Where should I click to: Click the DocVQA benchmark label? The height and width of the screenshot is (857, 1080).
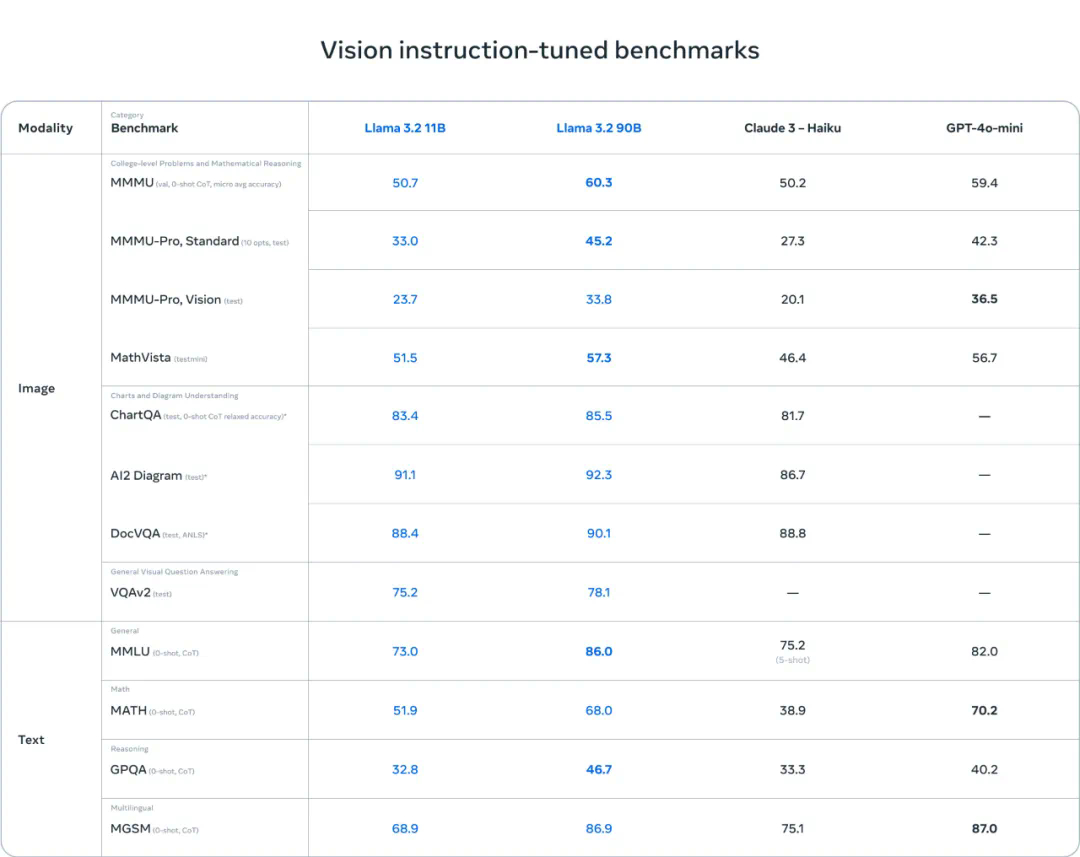pyautogui.click(x=135, y=534)
